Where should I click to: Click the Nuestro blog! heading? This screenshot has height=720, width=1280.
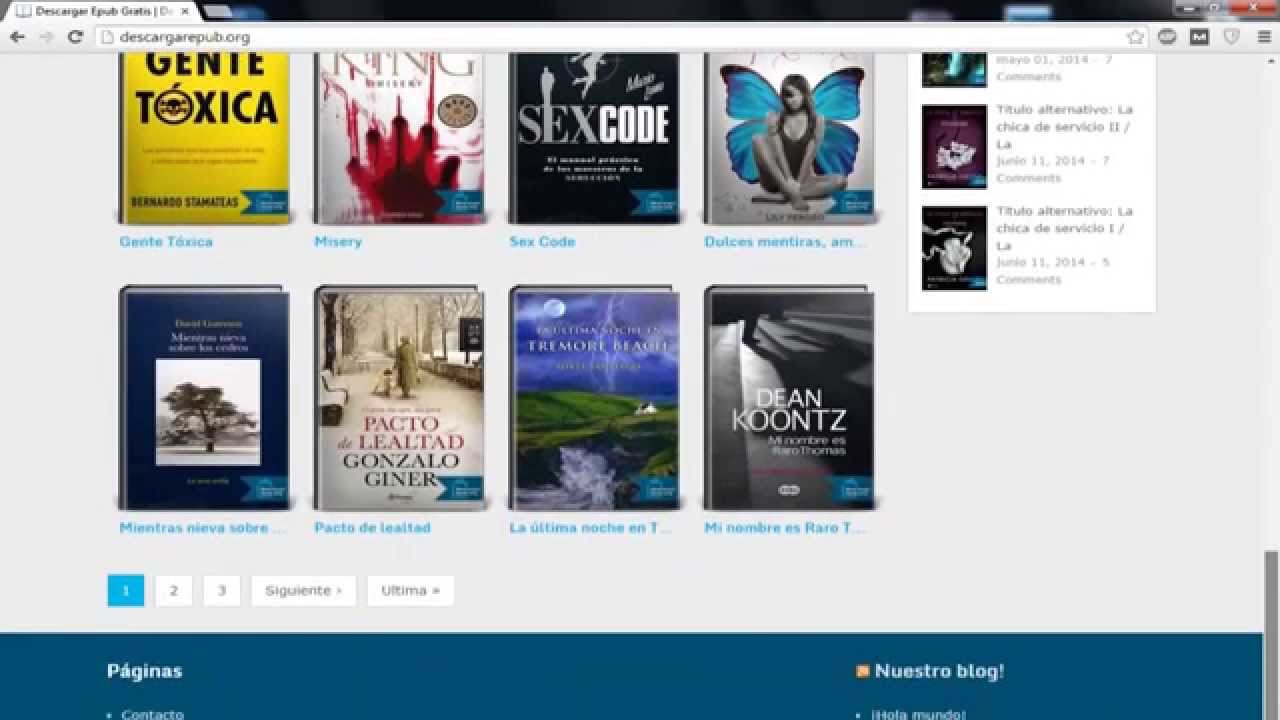coord(939,671)
